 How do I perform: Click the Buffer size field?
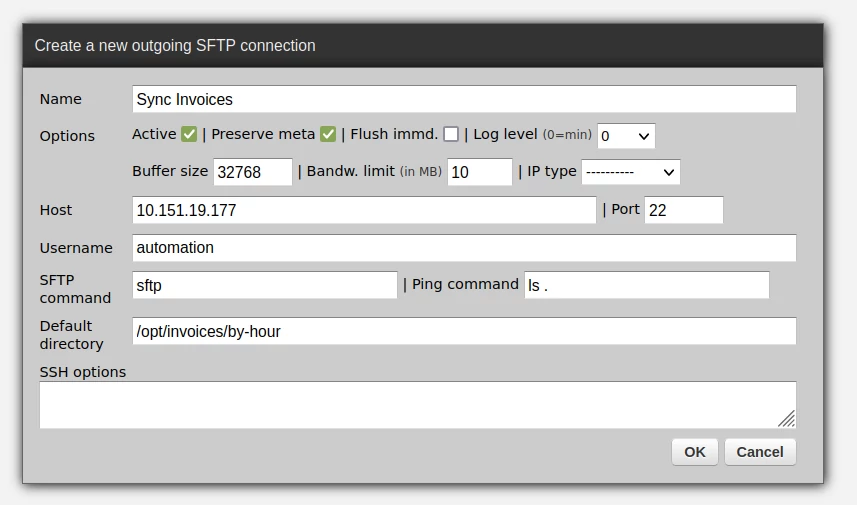click(253, 172)
